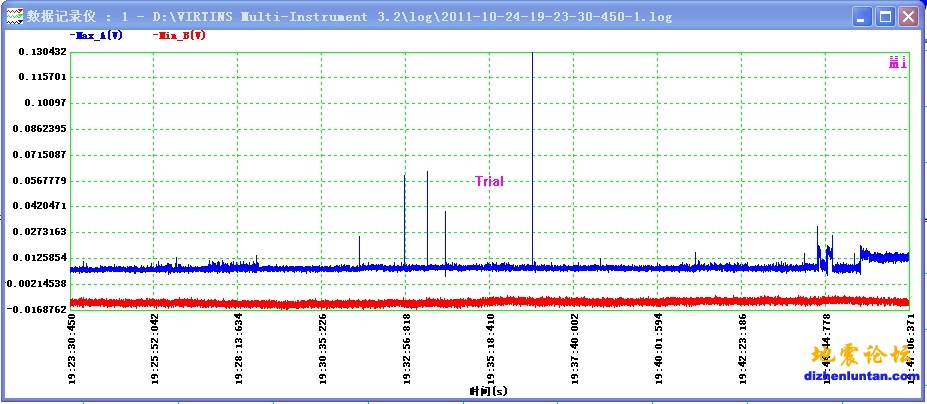Click the 时间(s) X-axis title

pyautogui.click(x=489, y=390)
